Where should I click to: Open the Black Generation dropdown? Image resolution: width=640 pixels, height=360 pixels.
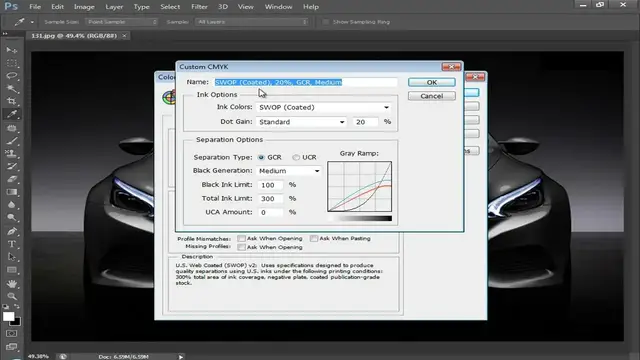point(289,171)
